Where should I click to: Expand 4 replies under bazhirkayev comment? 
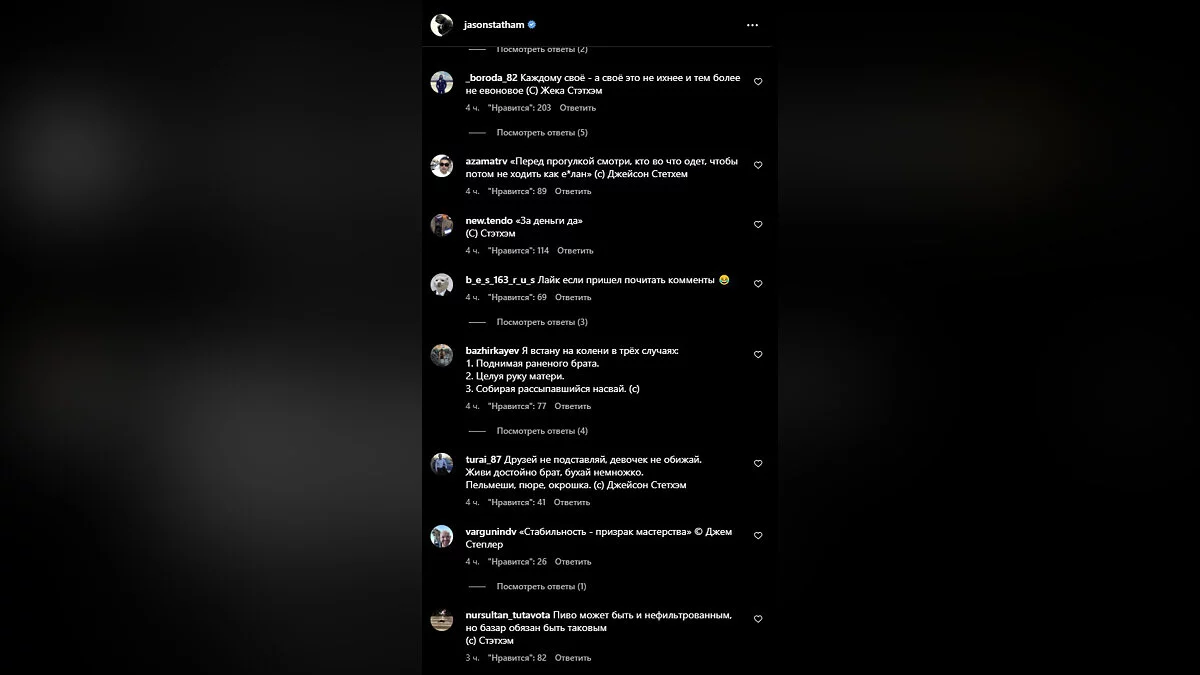click(542, 431)
